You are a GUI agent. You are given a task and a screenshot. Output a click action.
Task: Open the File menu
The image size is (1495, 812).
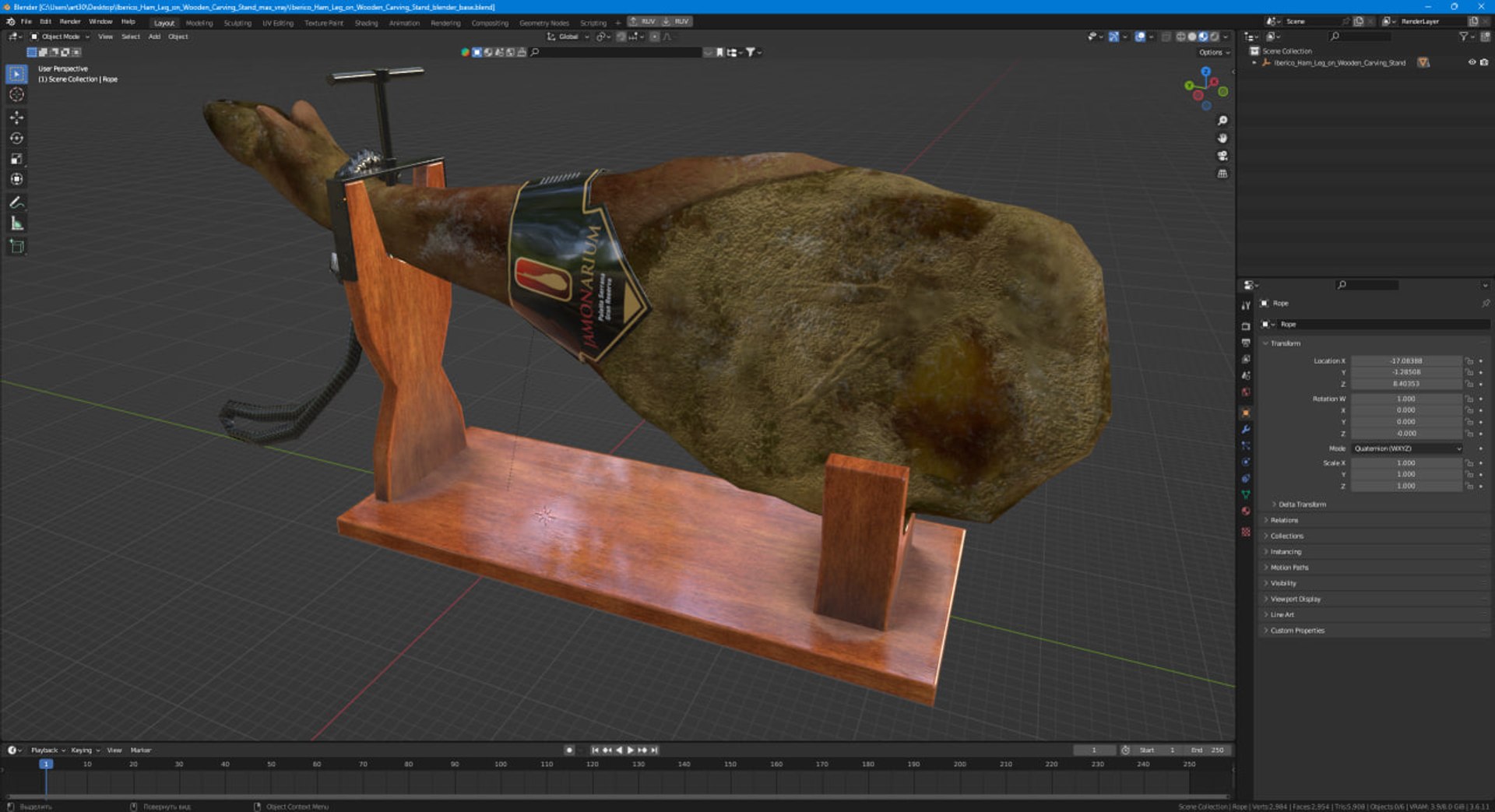click(26, 21)
